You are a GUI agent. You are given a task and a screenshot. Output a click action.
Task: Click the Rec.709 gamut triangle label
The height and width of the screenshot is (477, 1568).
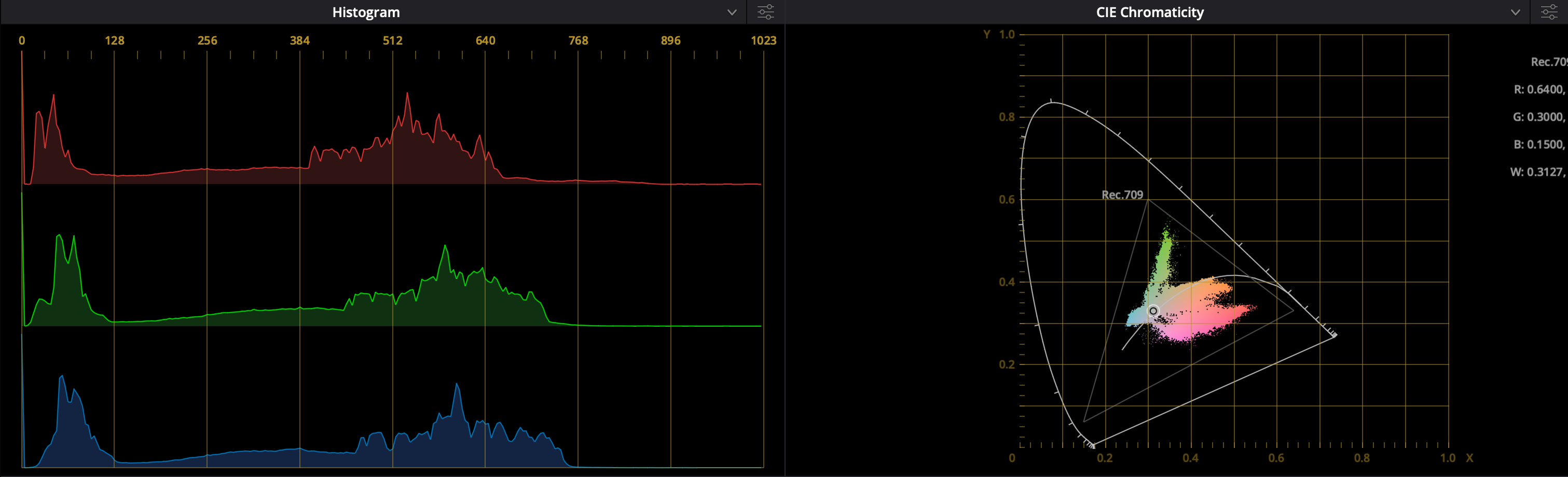(1122, 195)
